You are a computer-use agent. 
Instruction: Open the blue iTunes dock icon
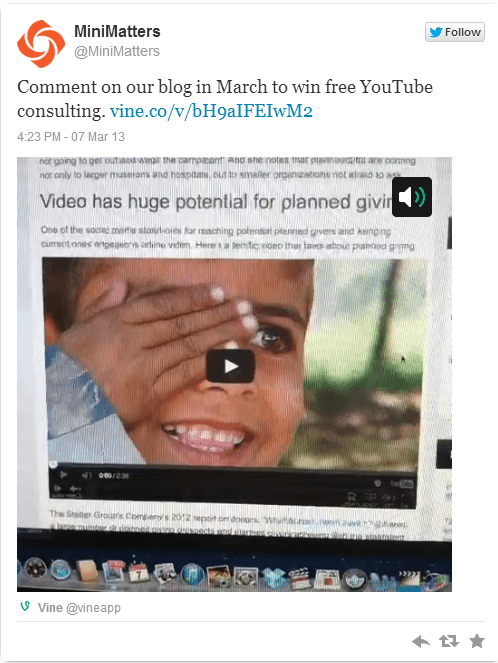[193, 575]
